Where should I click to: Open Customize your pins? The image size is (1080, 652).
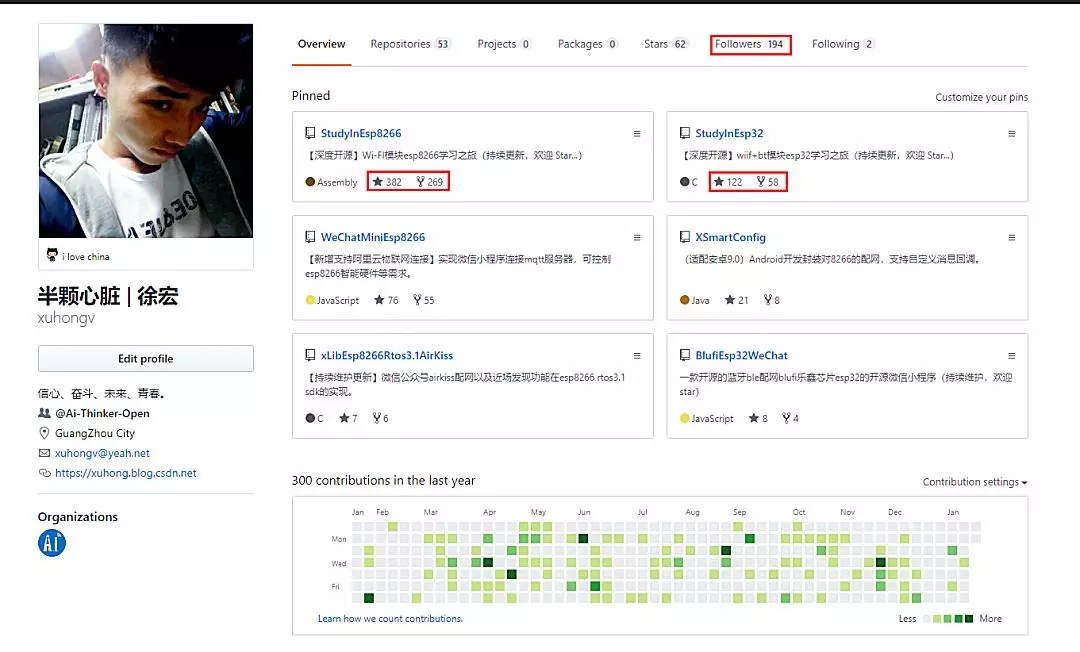(x=981, y=97)
